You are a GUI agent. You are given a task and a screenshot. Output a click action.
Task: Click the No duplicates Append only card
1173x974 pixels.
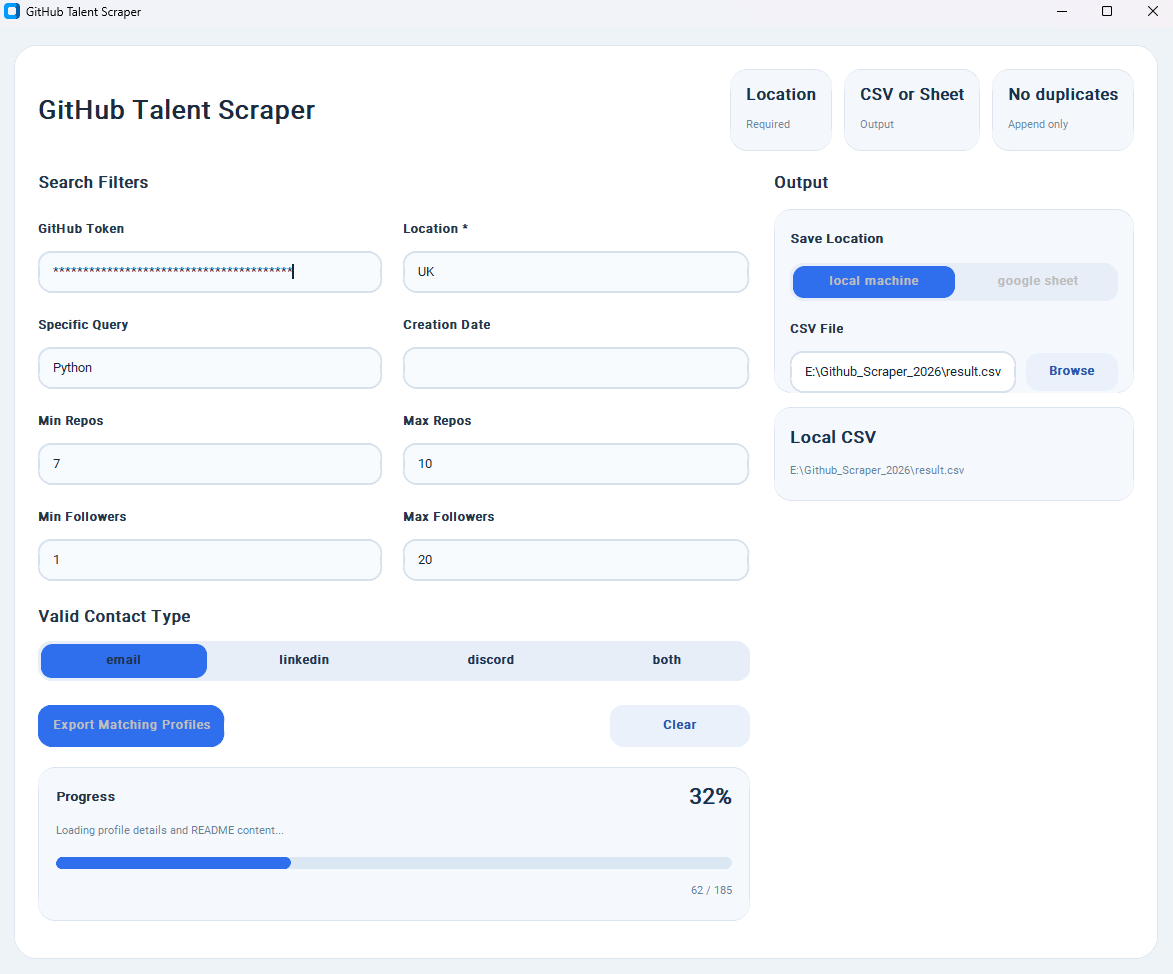(x=1062, y=110)
